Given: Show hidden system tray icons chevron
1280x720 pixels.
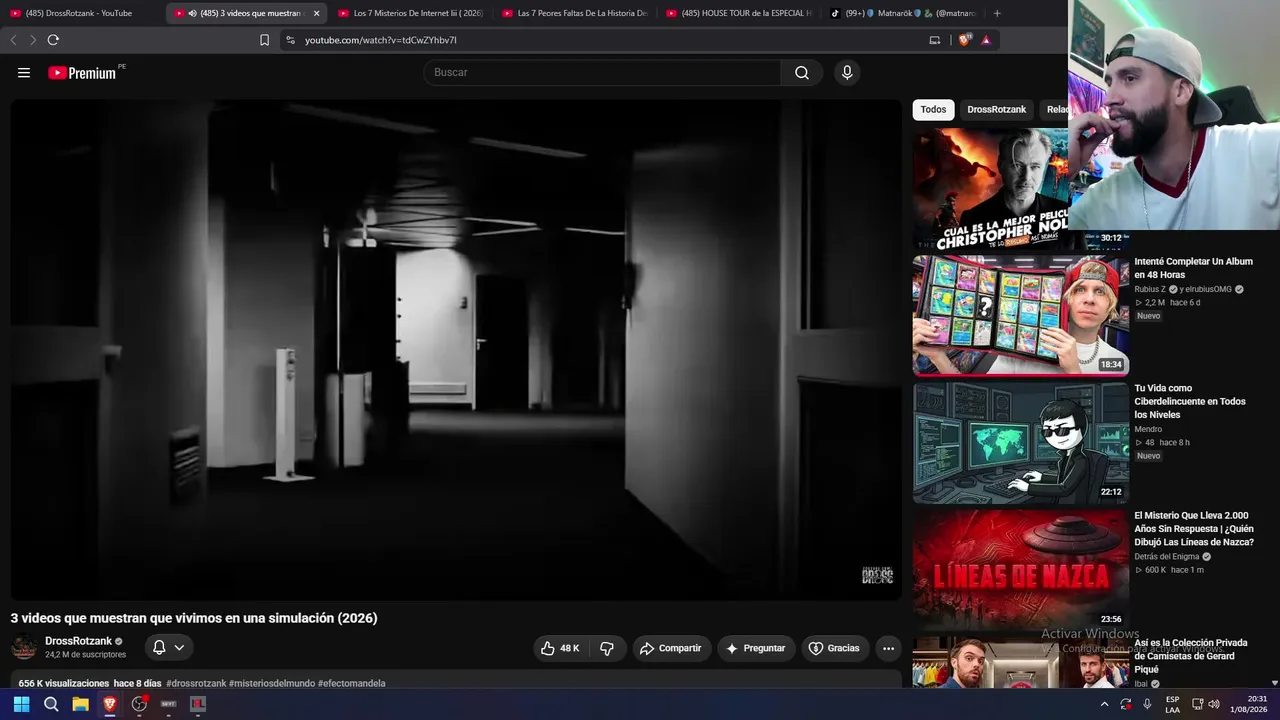Looking at the screenshot, I should (1104, 704).
